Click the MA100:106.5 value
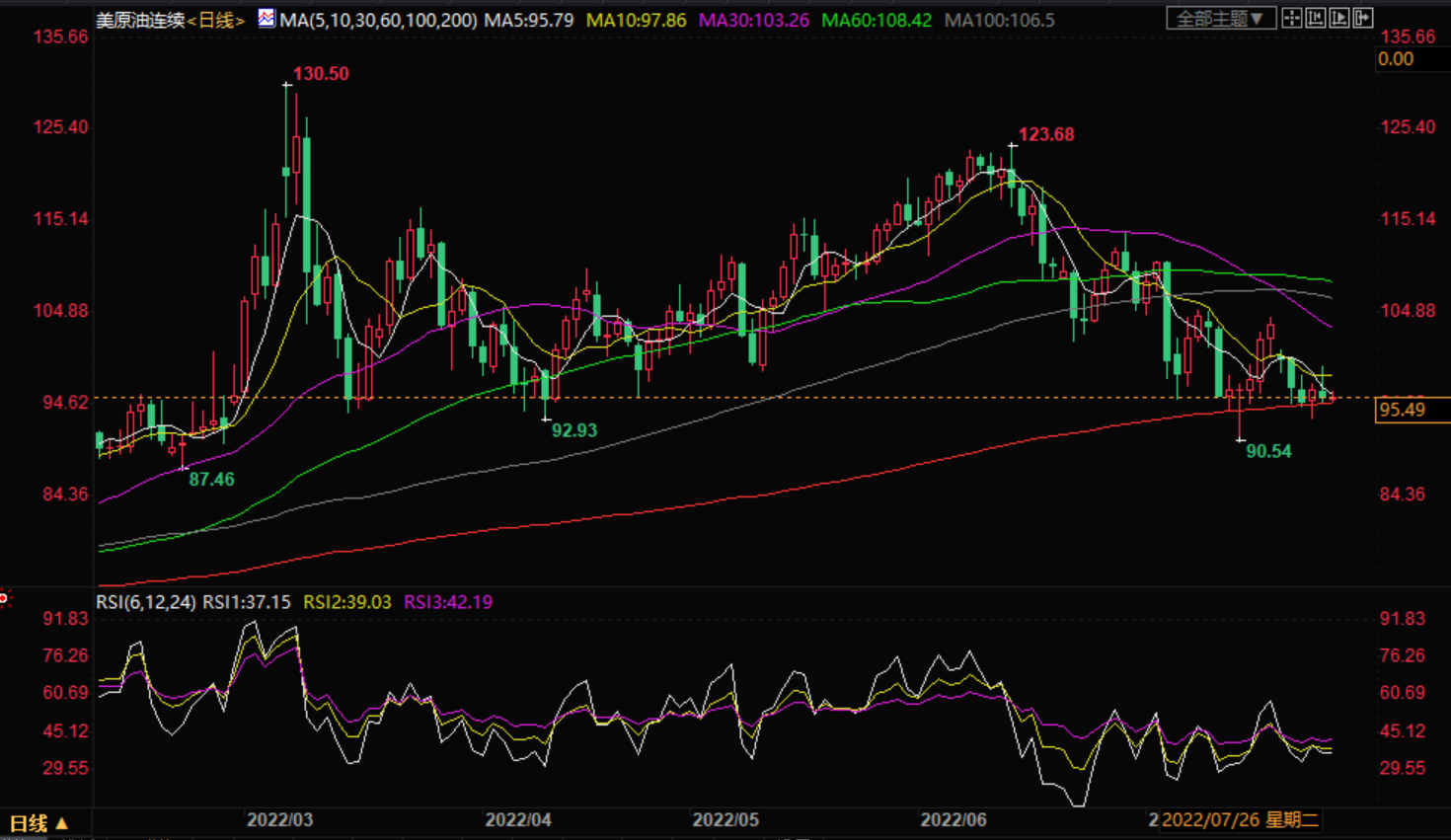The image size is (1451, 840). click(x=999, y=20)
